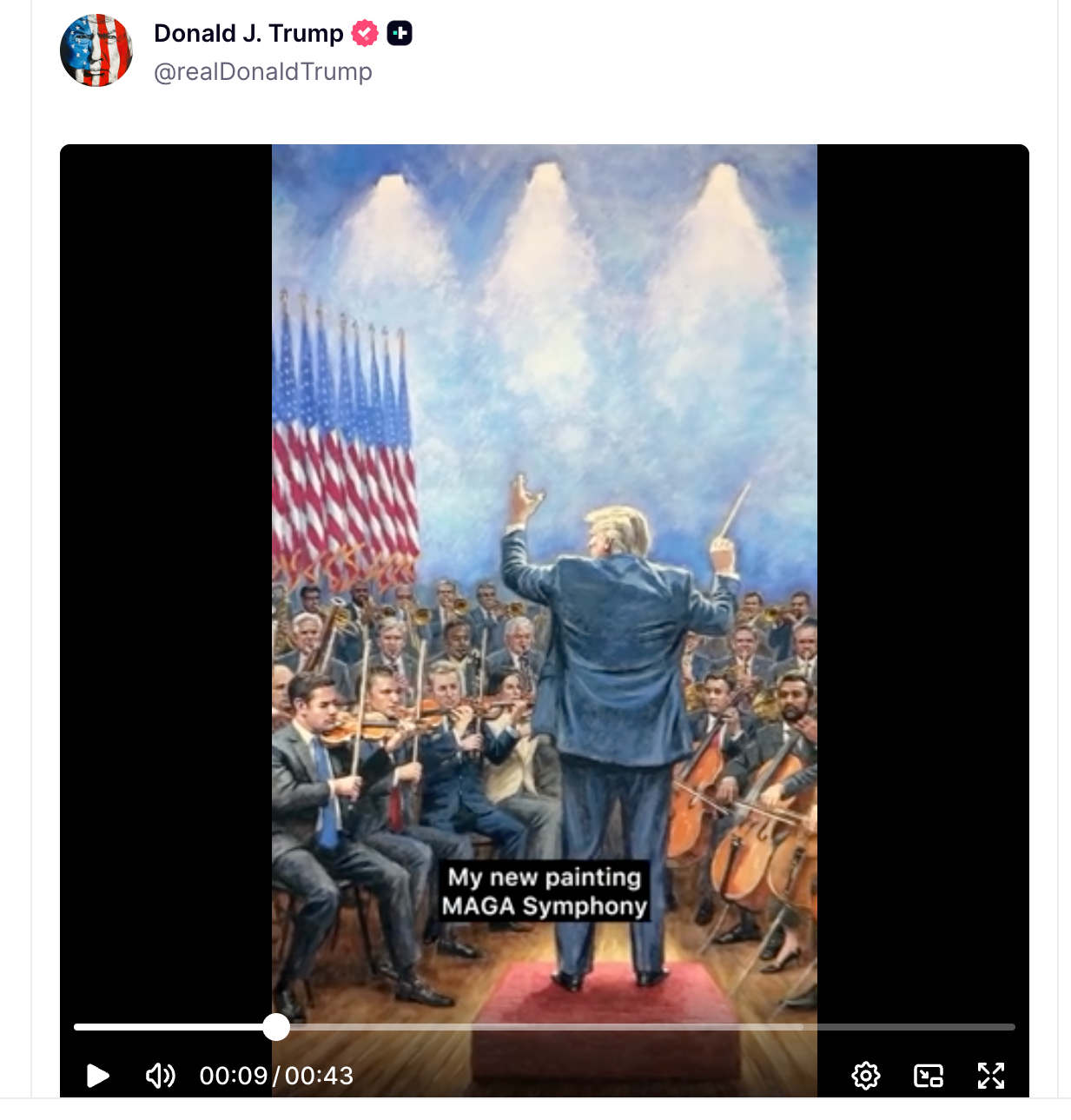This screenshot has width=1071, height=1120.
Task: Seek to unplayed part of progress bar
Action: pos(651,1027)
